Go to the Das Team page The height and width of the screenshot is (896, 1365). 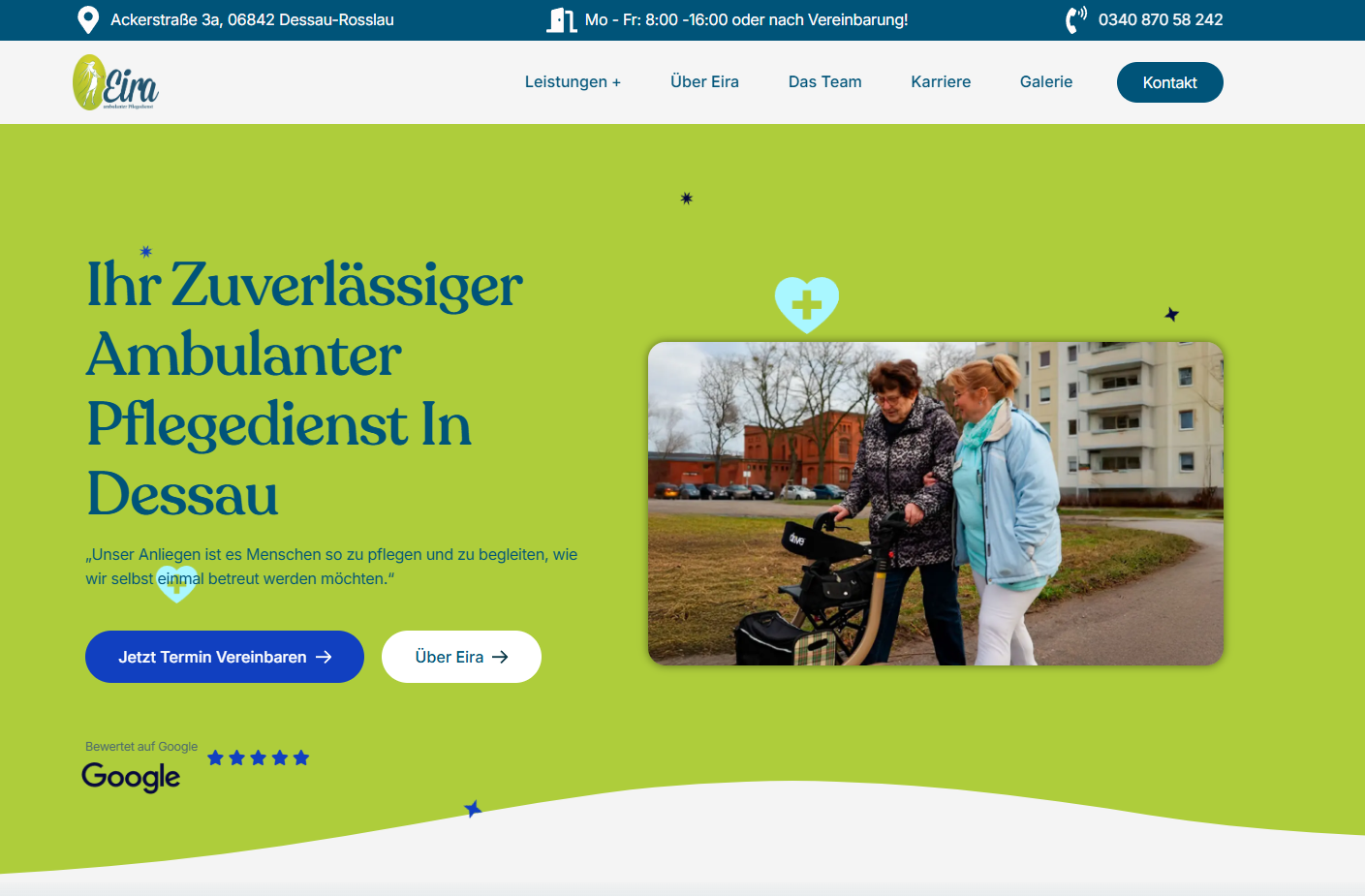pyautogui.click(x=824, y=82)
